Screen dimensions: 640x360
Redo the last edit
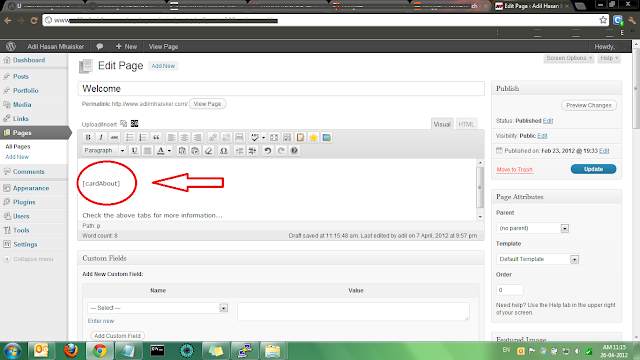[281, 151]
